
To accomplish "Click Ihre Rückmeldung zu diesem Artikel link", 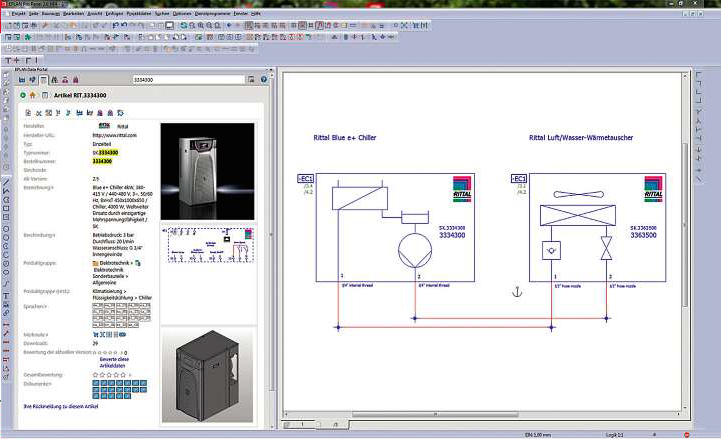I will coord(61,406).
